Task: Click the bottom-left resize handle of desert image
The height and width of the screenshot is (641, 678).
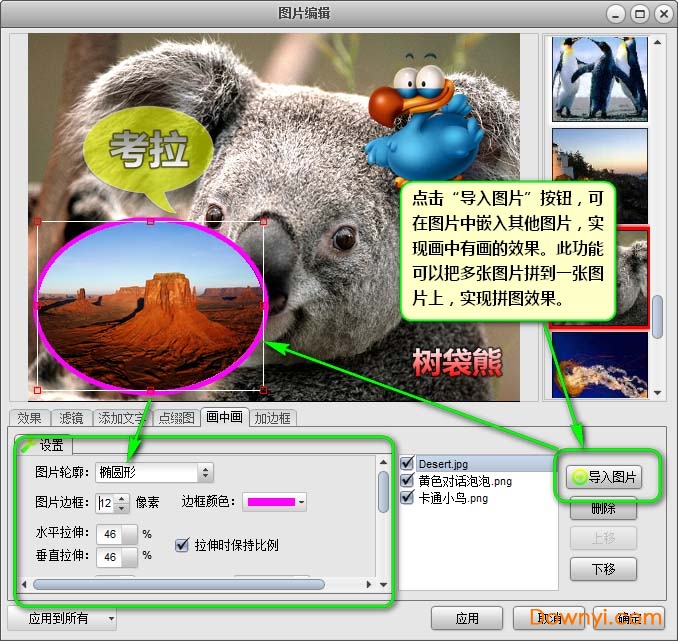Action: [x=38, y=390]
